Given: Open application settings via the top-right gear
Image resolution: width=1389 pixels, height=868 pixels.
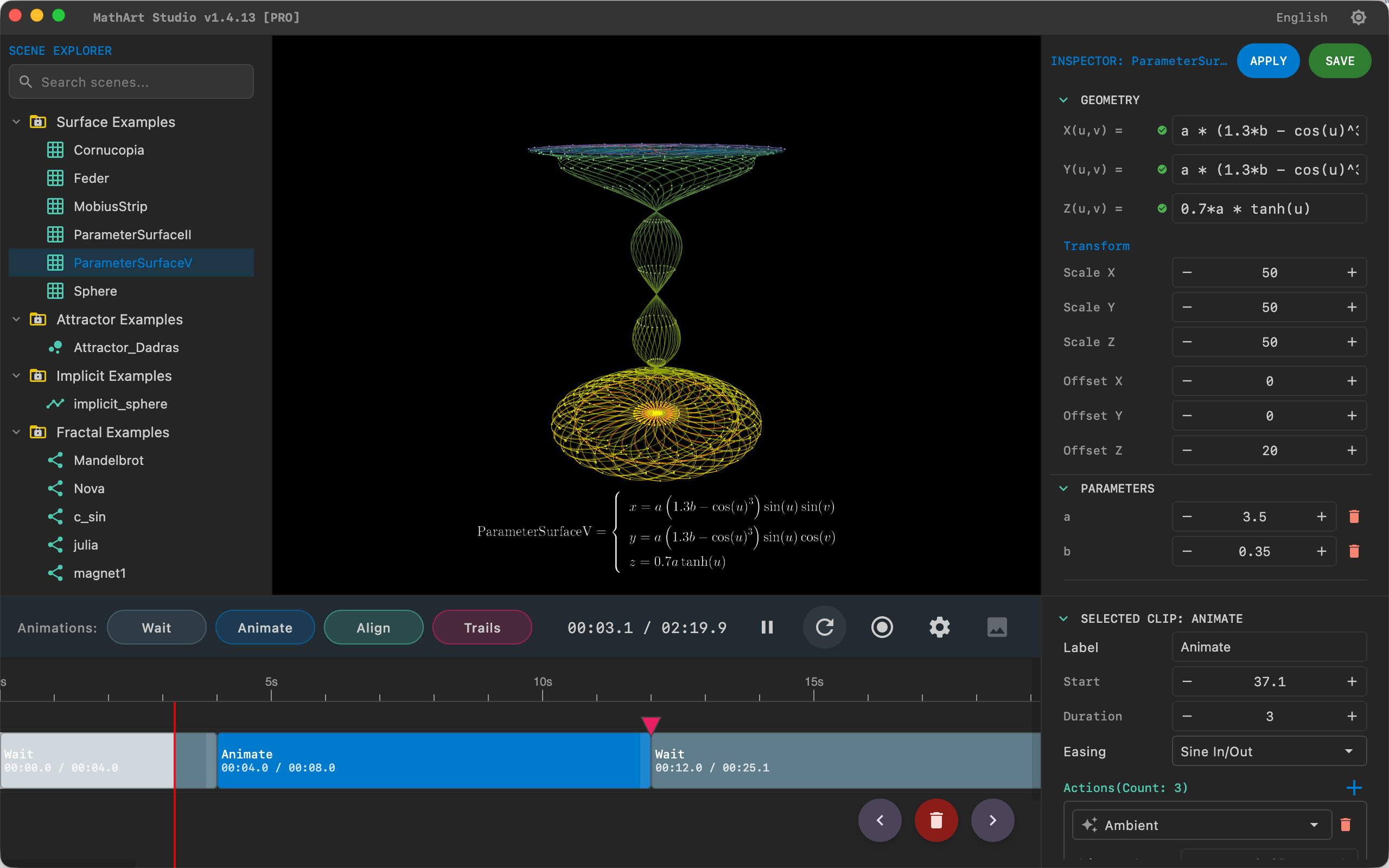Looking at the screenshot, I should (1358, 17).
